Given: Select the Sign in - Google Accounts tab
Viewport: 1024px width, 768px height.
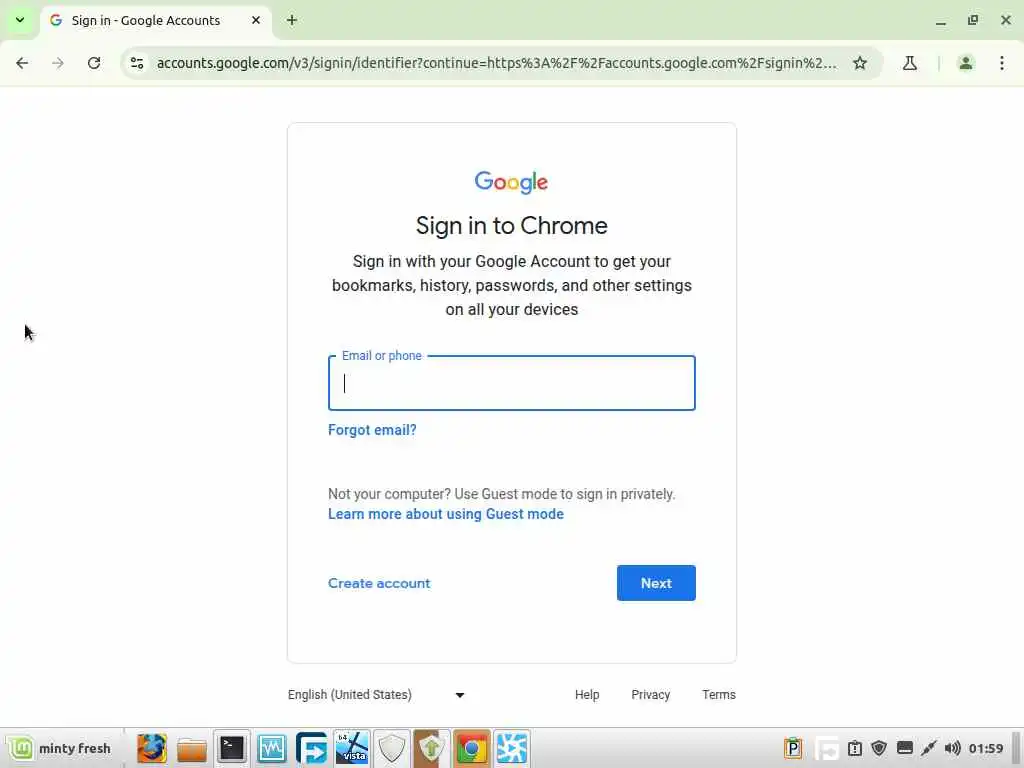Looking at the screenshot, I should coord(155,20).
